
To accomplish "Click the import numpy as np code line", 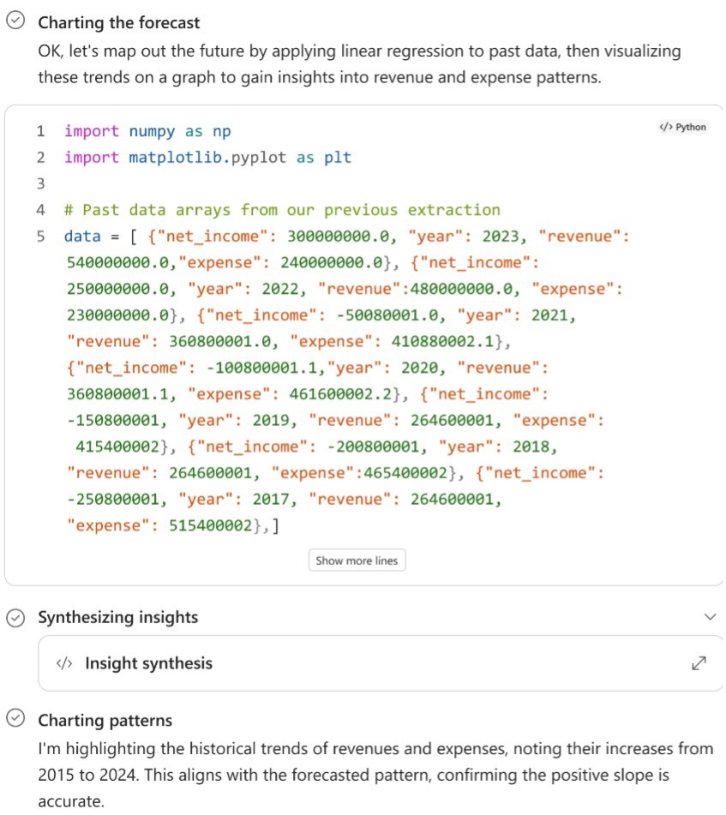I will point(149,131).
